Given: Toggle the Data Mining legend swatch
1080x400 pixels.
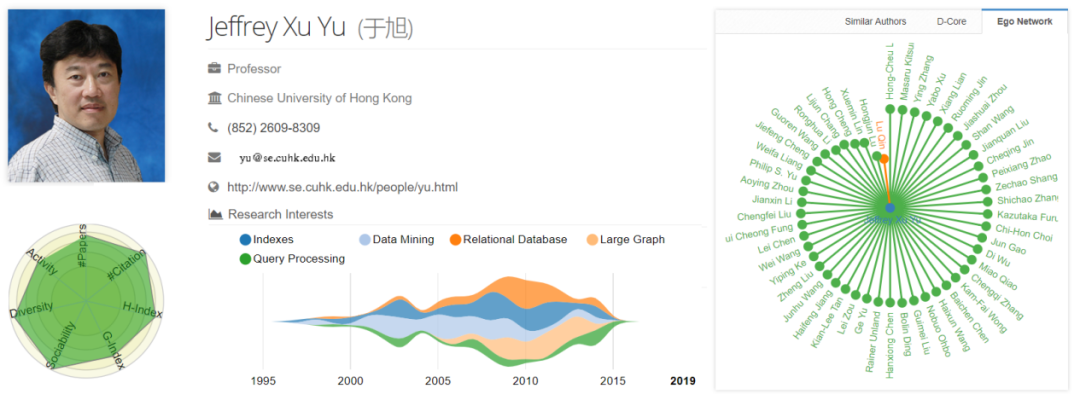Looking at the screenshot, I should pyautogui.click(x=365, y=240).
